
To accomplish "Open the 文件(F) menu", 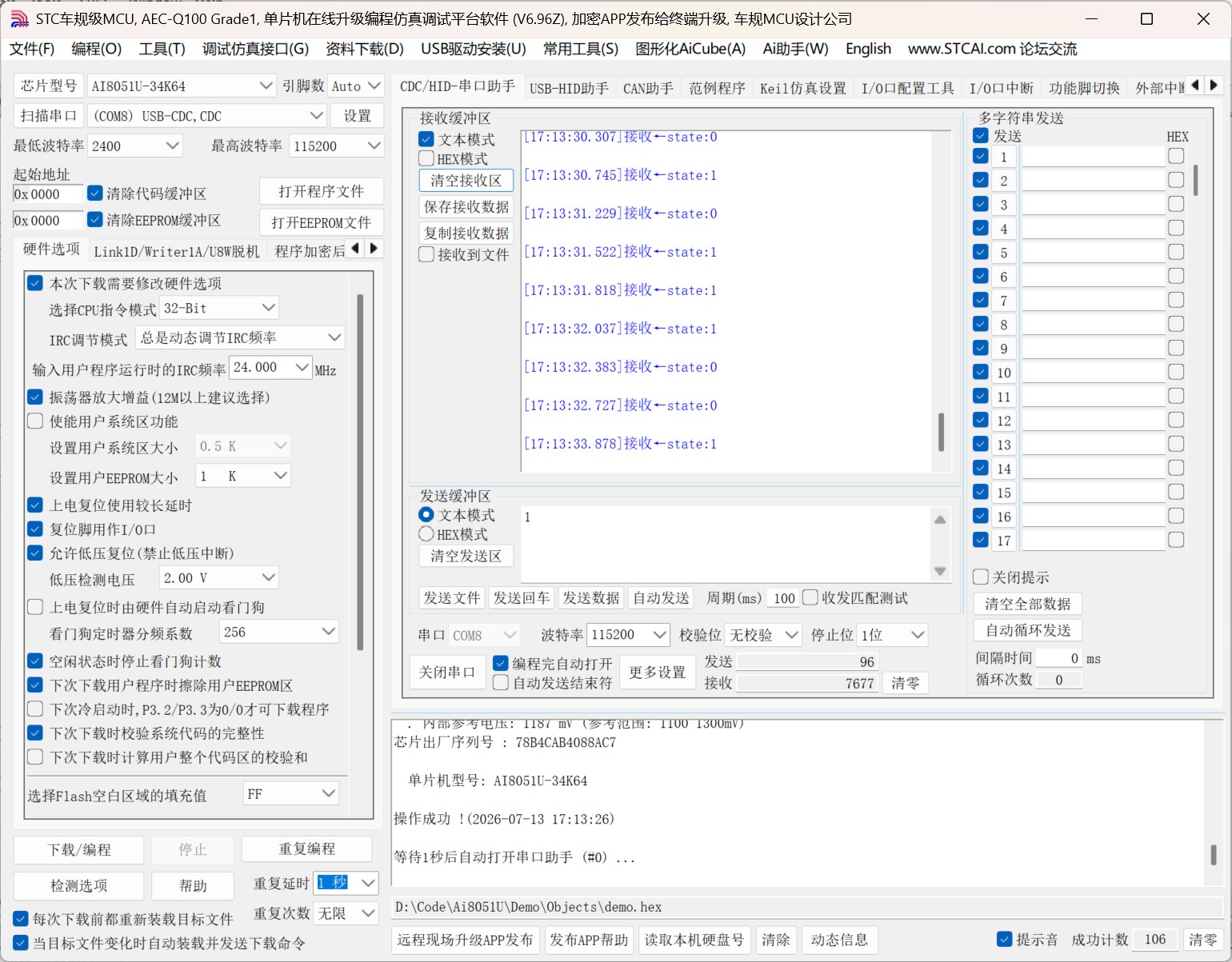I will point(32,49).
